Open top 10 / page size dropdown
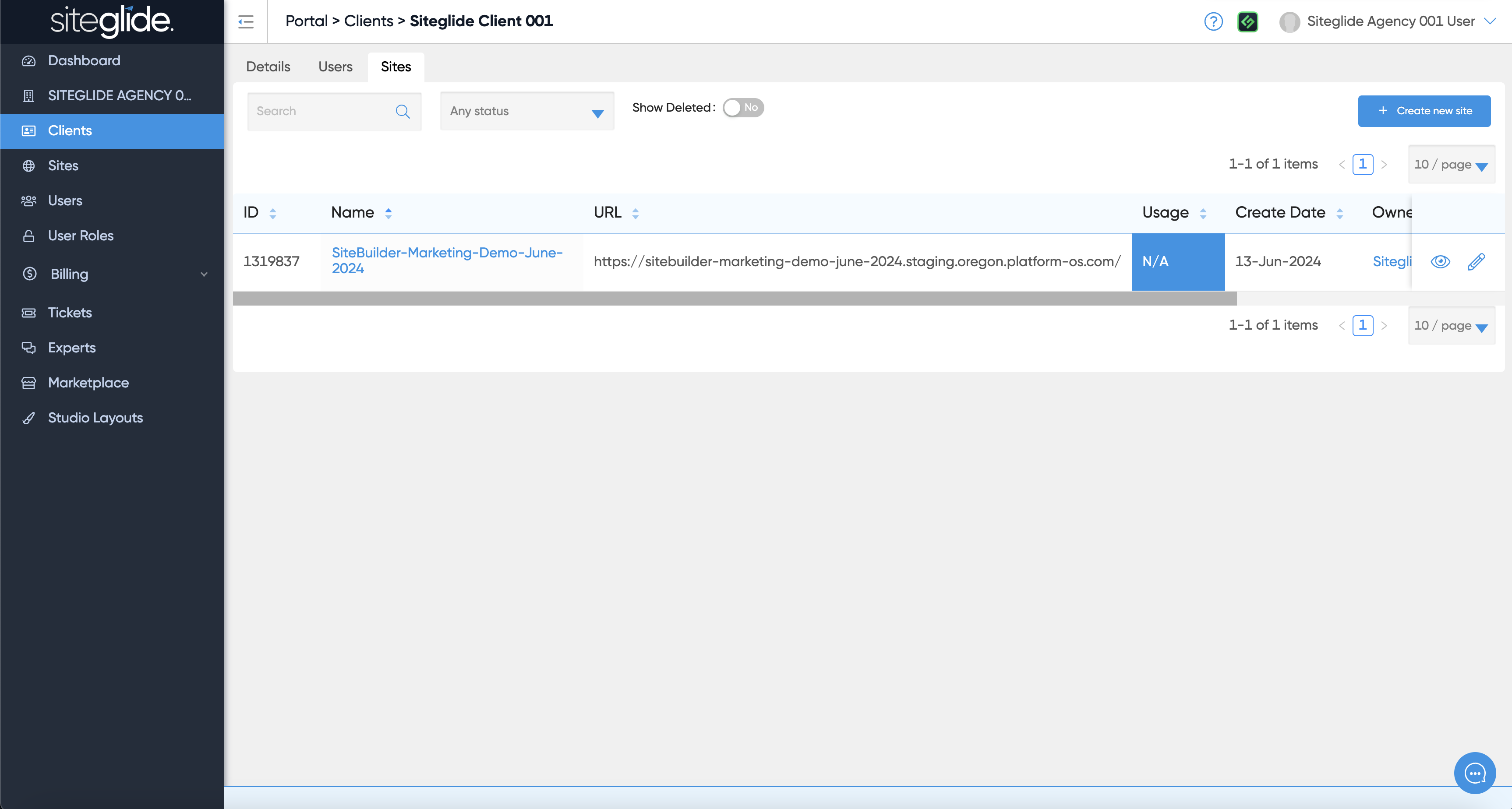This screenshot has width=1512, height=809. [x=1450, y=165]
